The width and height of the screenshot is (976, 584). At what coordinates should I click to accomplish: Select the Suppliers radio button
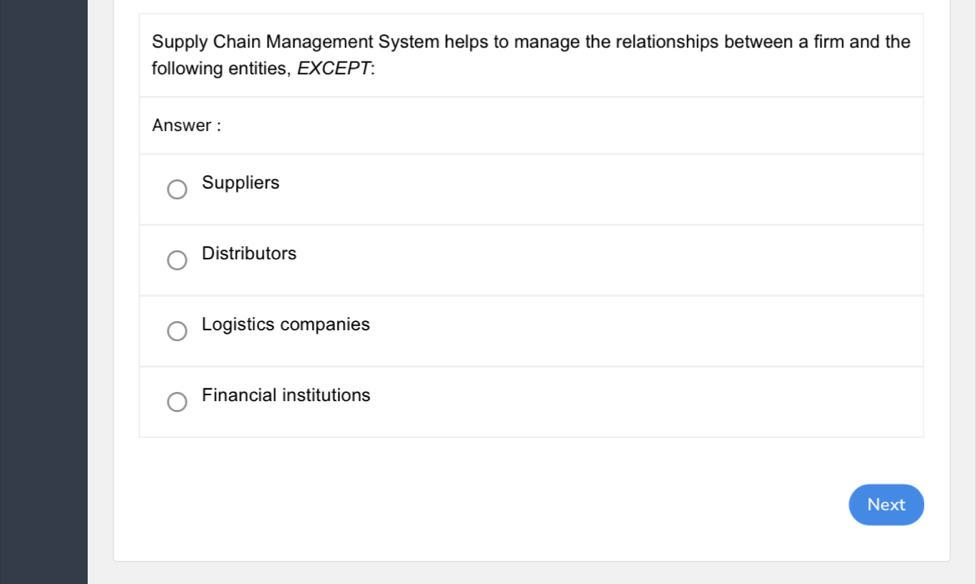point(177,189)
